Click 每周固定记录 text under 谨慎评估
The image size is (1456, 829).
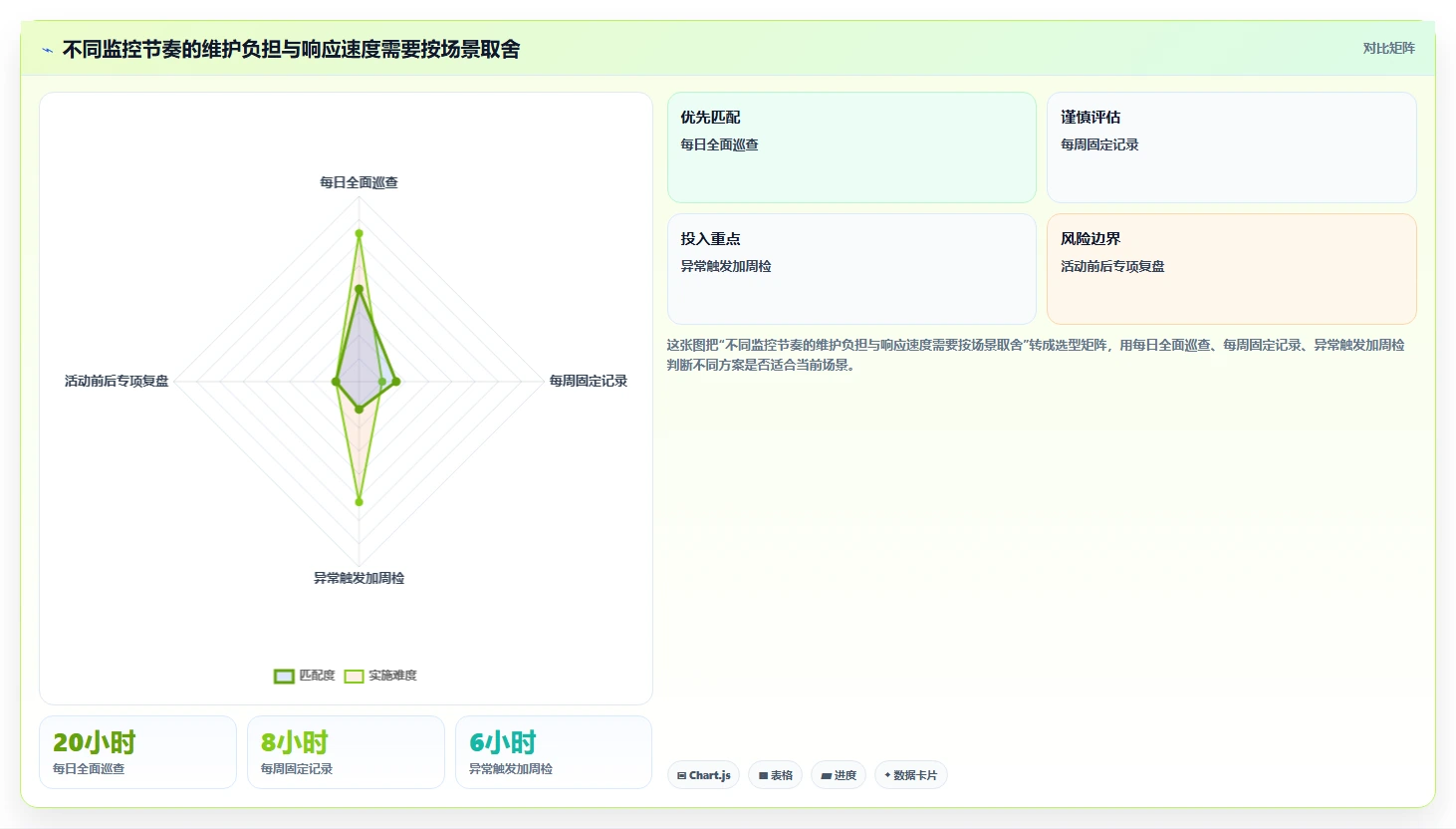tap(1099, 144)
